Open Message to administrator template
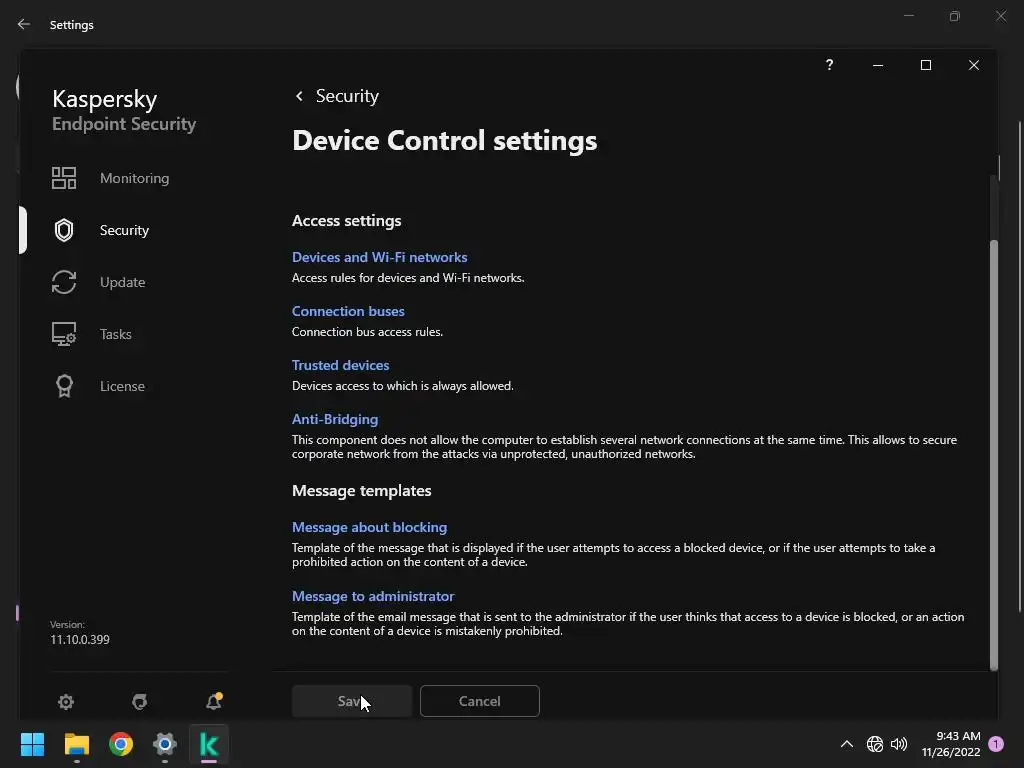Screen dimensions: 1024x768 click(373, 596)
